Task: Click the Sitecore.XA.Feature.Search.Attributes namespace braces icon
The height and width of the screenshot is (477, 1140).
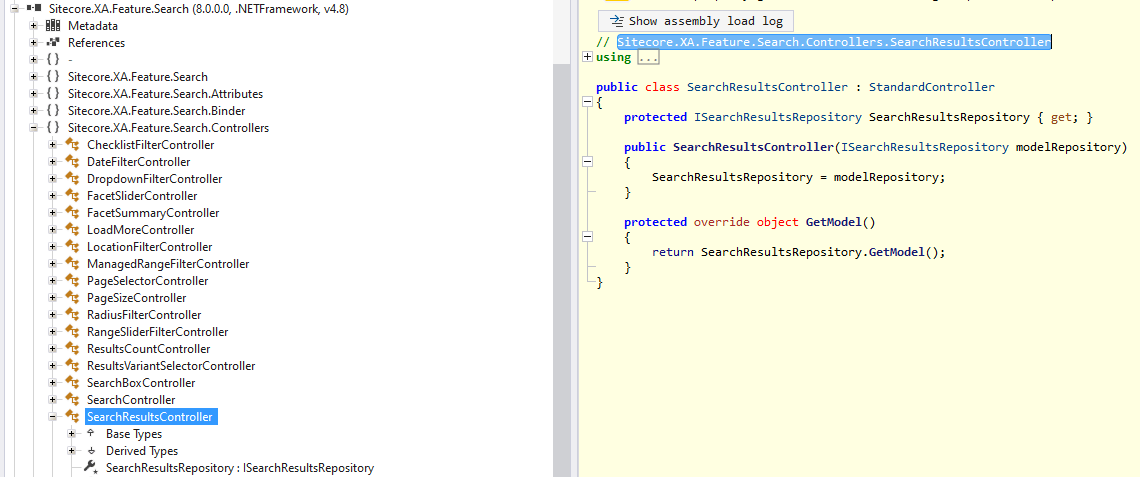Action: pos(52,94)
